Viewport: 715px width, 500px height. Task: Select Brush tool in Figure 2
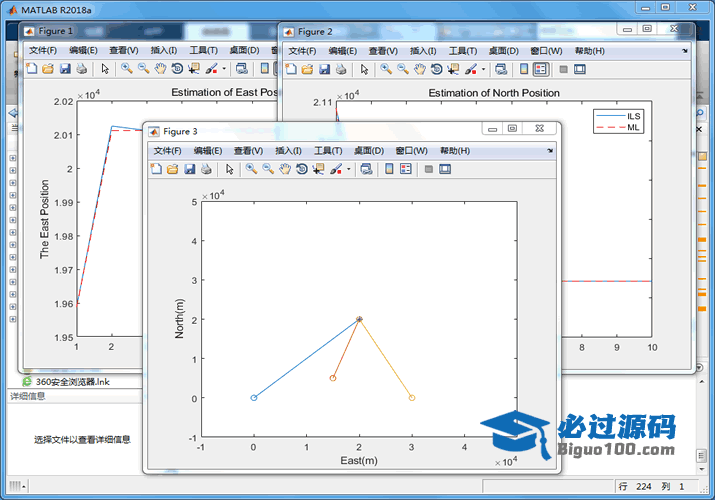pyautogui.click(x=471, y=69)
